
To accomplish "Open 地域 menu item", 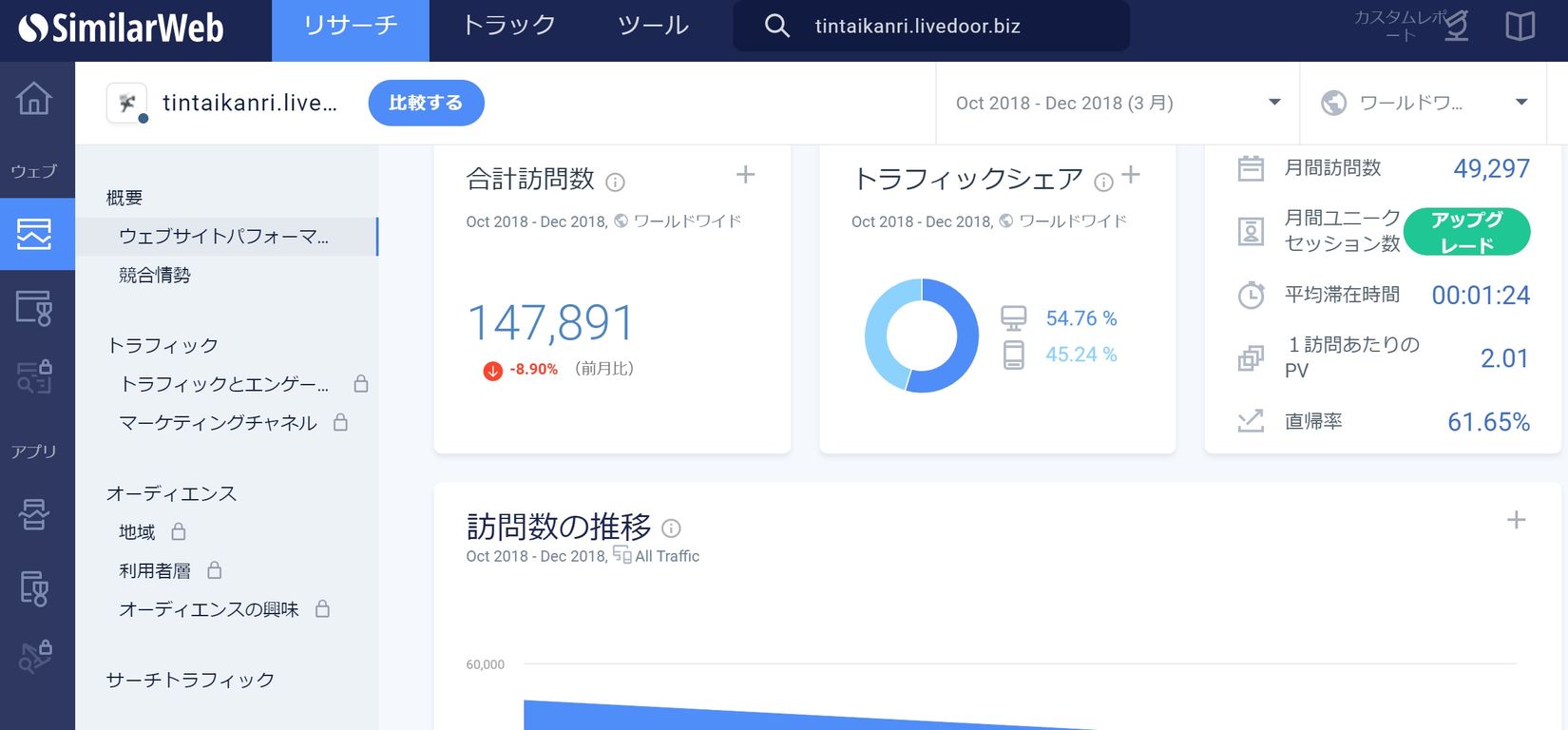I will [x=137, y=531].
